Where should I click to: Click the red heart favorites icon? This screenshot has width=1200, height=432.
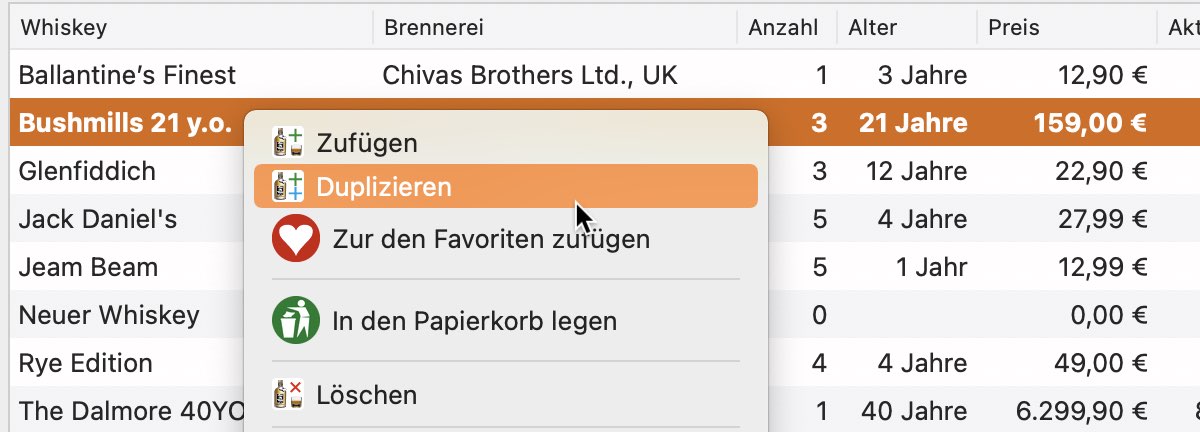pyautogui.click(x=296, y=239)
